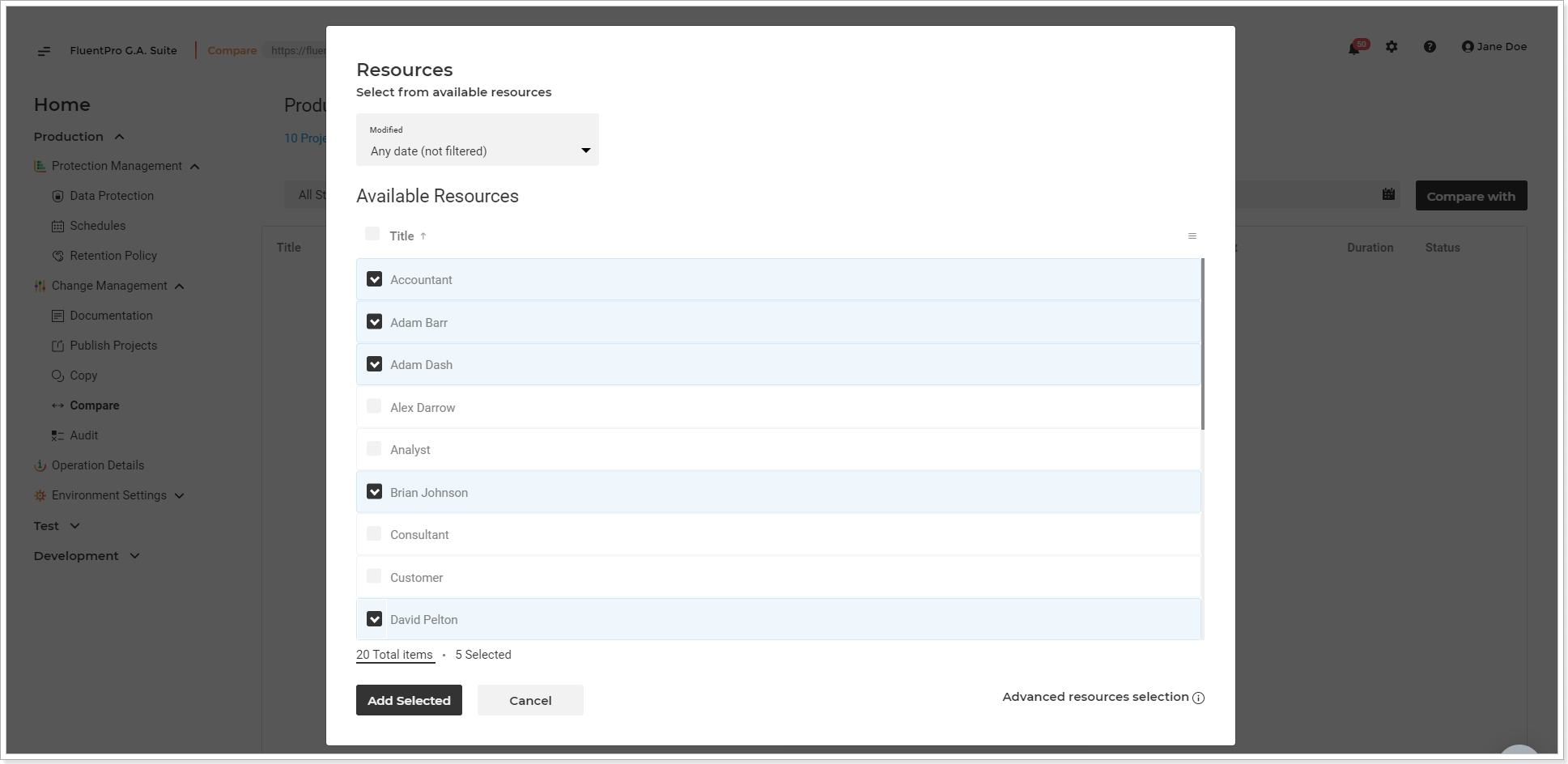Click the Protection Management icon
1568x764 pixels.
pos(40,166)
